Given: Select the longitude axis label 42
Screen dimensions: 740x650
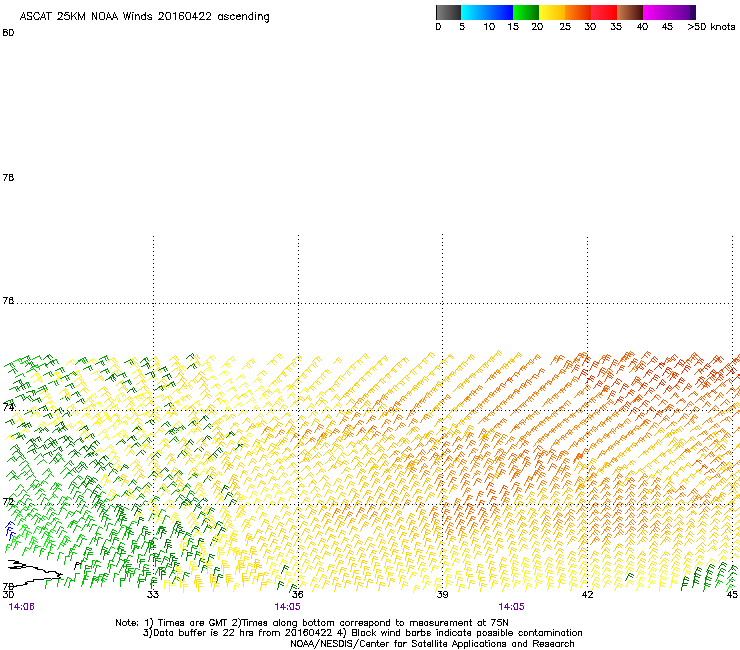Looking at the screenshot, I should click(x=587, y=594).
